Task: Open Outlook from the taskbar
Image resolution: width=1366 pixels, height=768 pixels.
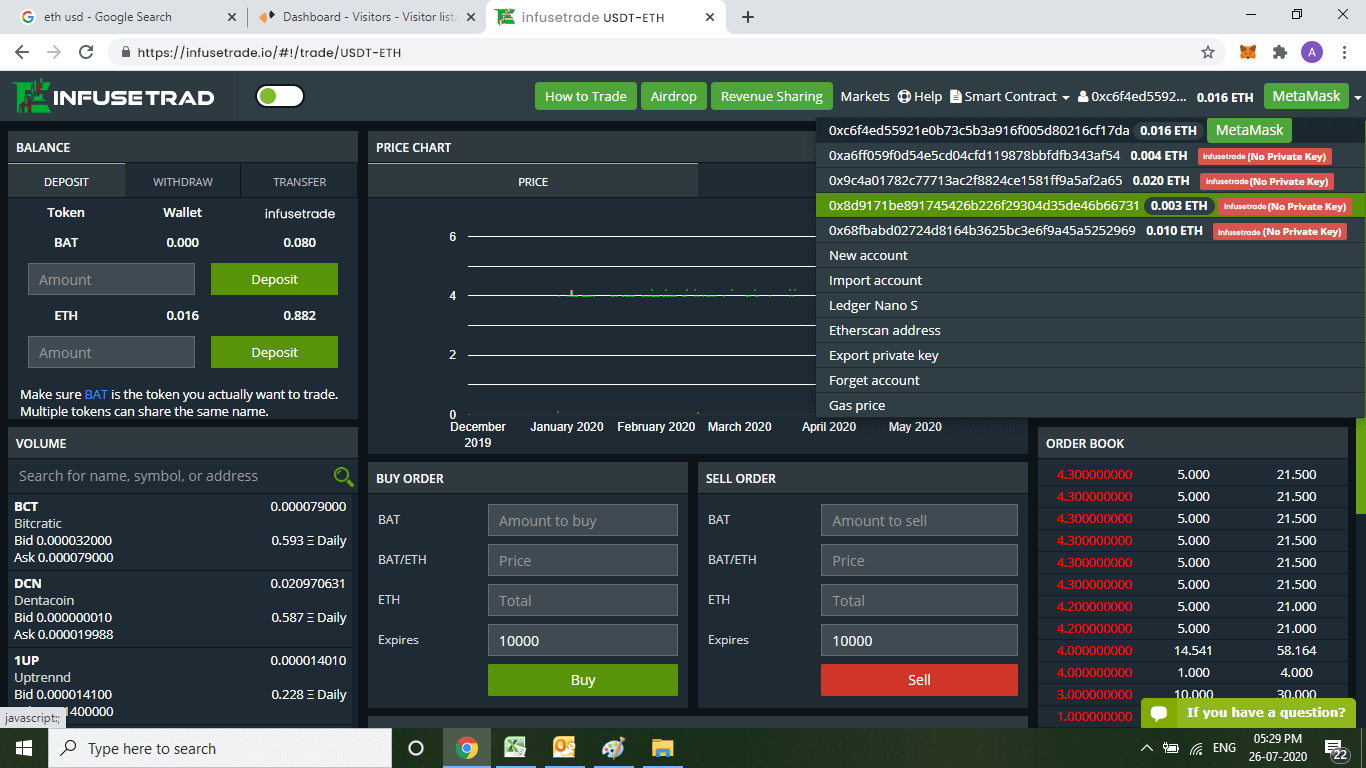Action: tap(564, 748)
